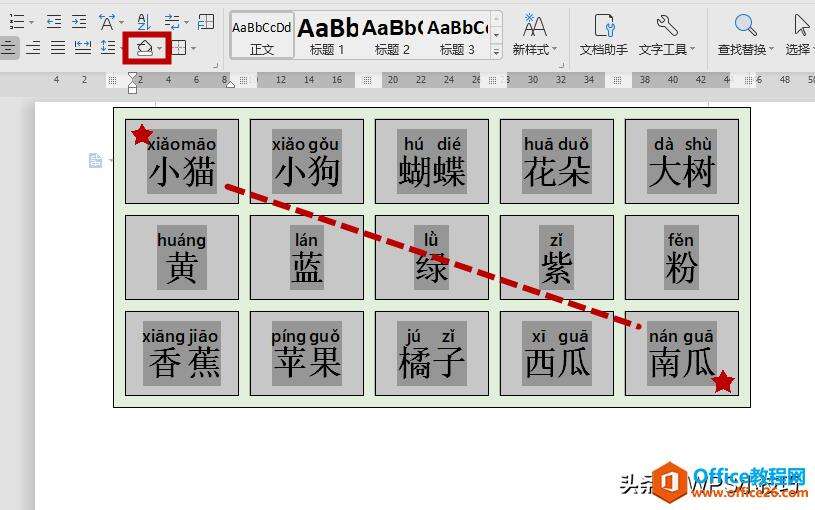Viewport: 815px width, 510px height.
Task: Open the Chinese layout (A with arrows) tool
Action: (107, 22)
